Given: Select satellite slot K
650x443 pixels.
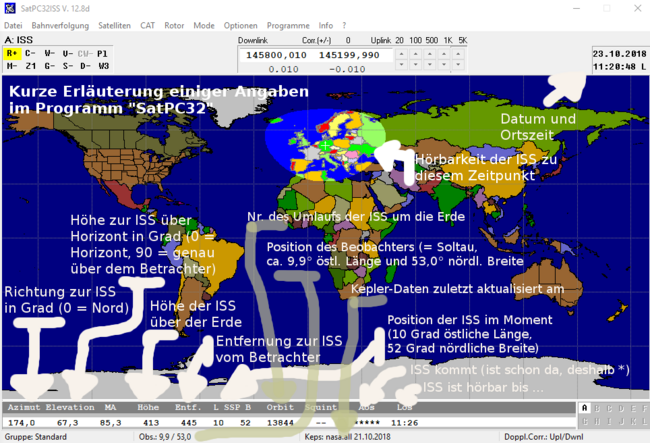Looking at the screenshot, I should pos(633,421).
